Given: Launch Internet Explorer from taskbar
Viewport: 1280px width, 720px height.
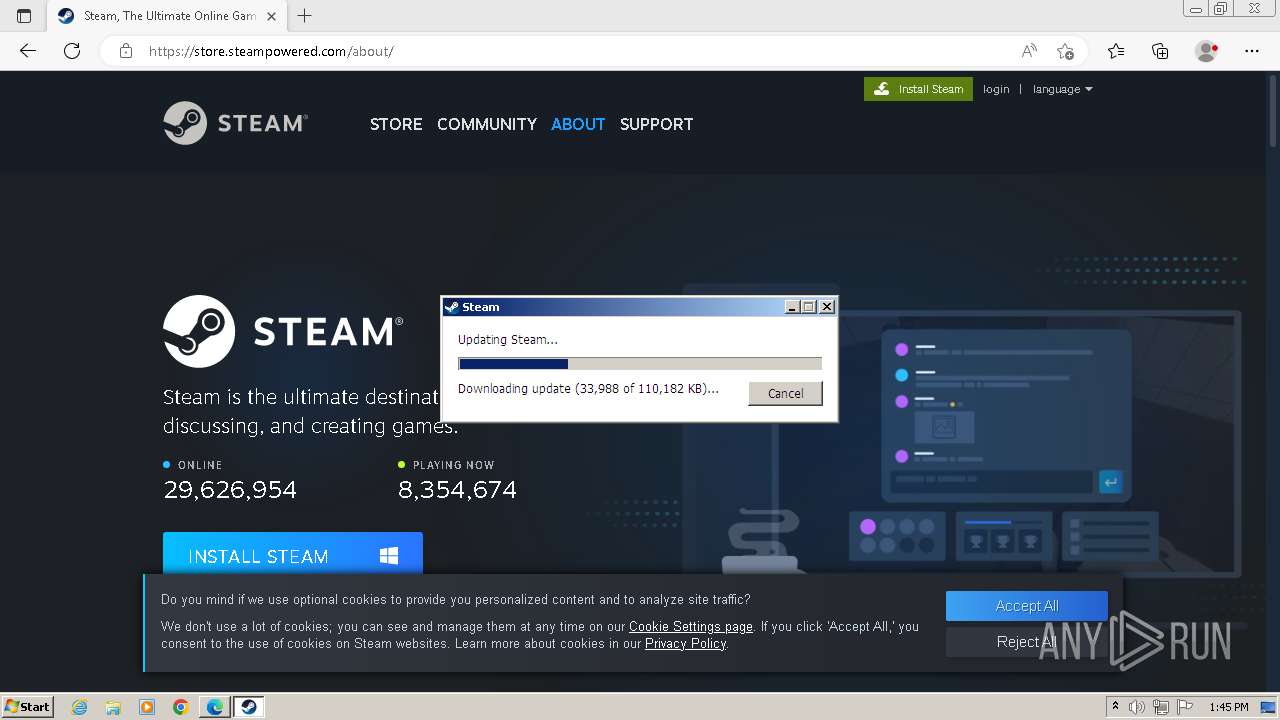Looking at the screenshot, I should tap(79, 707).
